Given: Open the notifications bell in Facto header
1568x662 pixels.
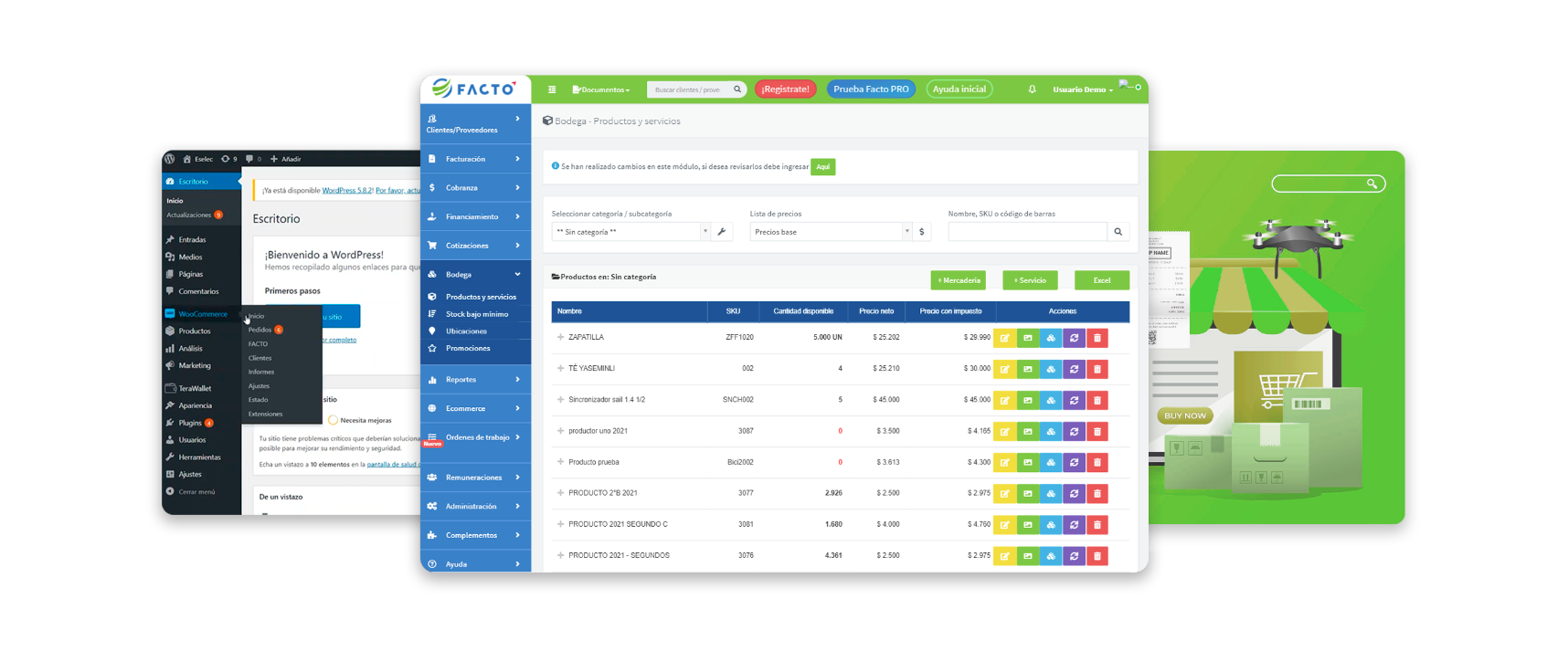Looking at the screenshot, I should (x=1033, y=89).
